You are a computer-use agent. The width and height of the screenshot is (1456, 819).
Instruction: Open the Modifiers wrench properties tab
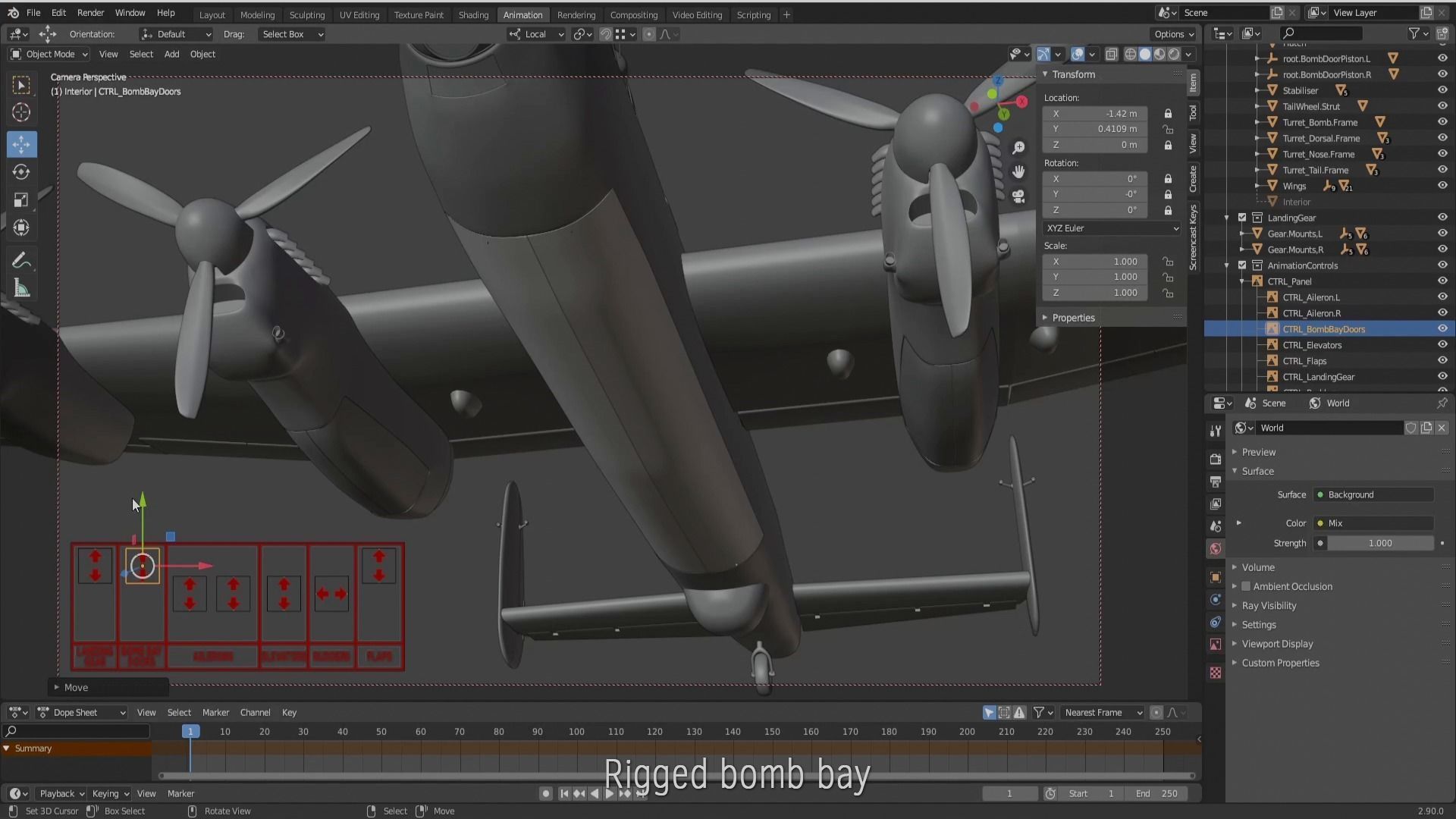1216,431
